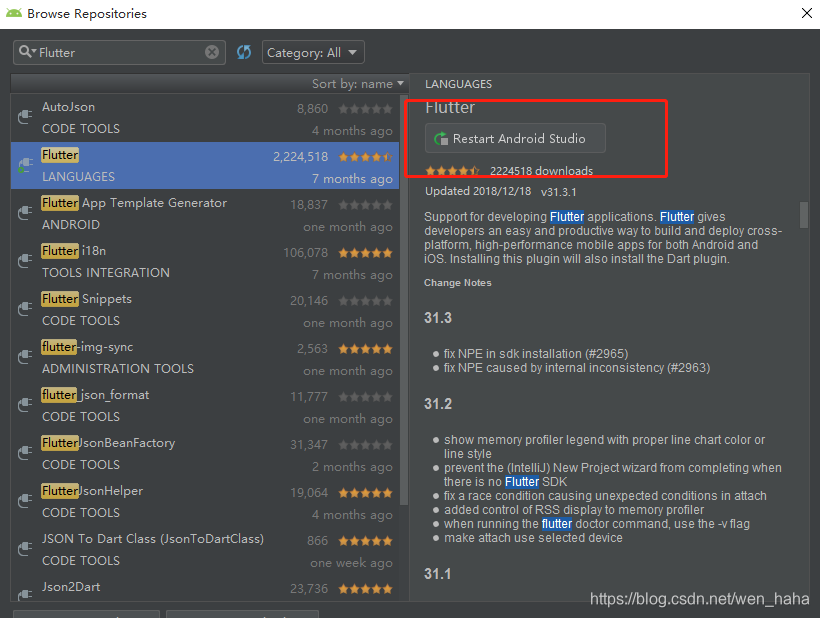
Task: Click the JSON To Dart Class plugin icon
Action: point(25,550)
